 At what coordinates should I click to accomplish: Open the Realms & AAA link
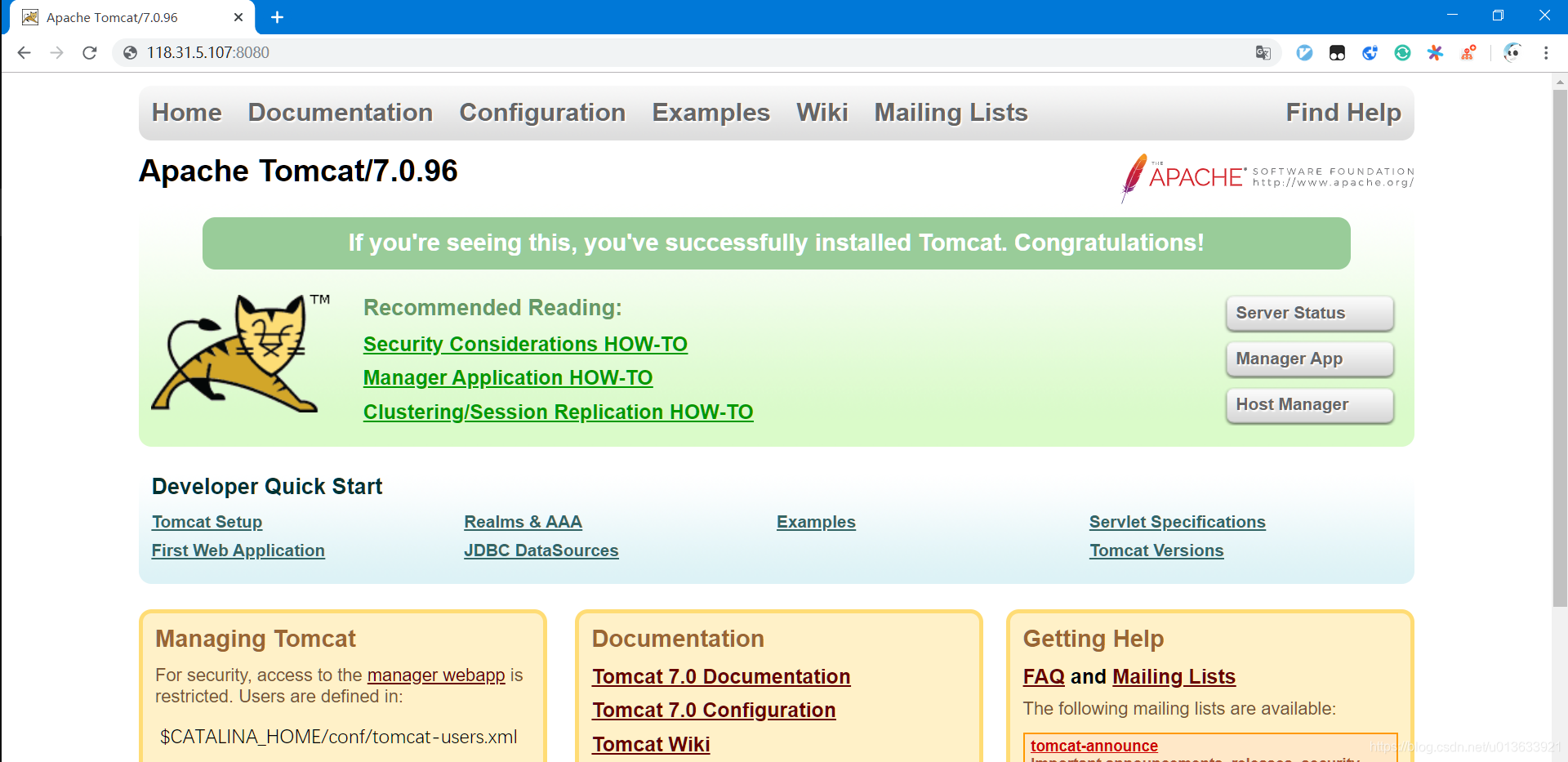(523, 523)
